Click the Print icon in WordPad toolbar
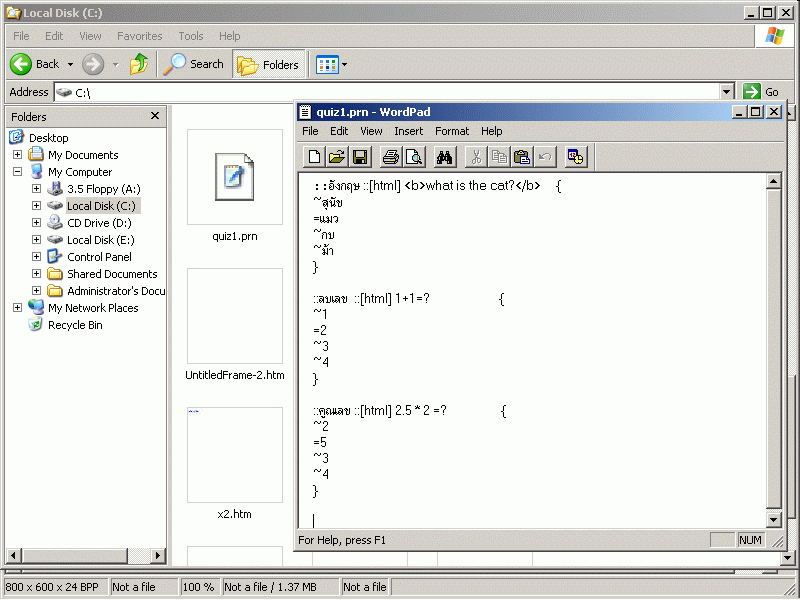Image resolution: width=800 pixels, height=600 pixels. click(391, 156)
